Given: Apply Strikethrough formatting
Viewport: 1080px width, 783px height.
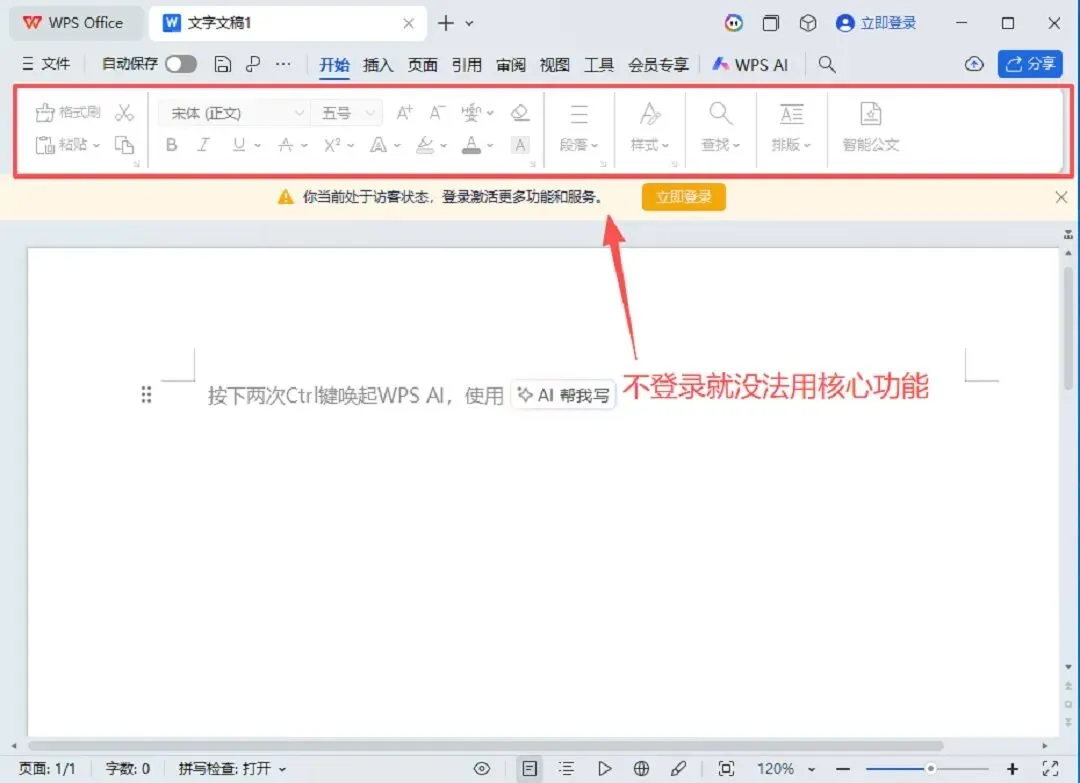Looking at the screenshot, I should pos(285,145).
